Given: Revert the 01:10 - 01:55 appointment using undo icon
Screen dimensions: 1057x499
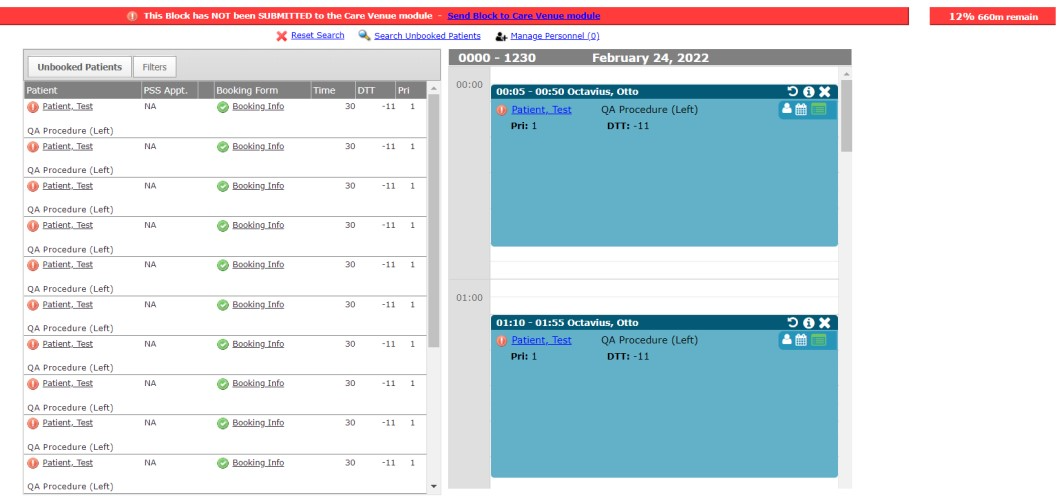Looking at the screenshot, I should (x=793, y=322).
